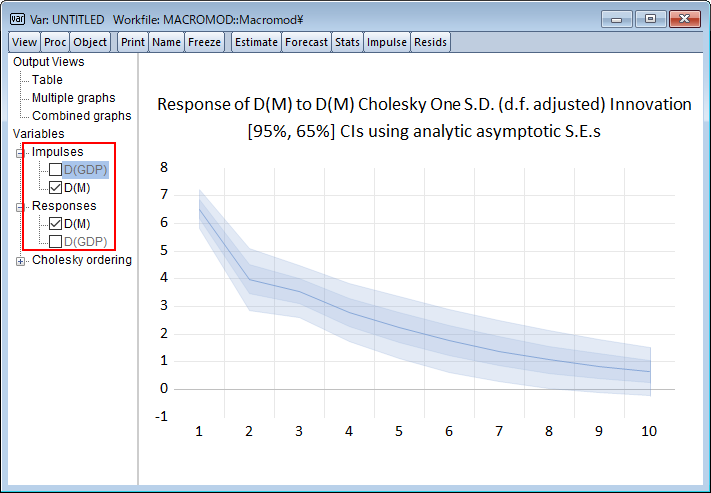
Task: Click the Forecast button
Action: coord(307,42)
